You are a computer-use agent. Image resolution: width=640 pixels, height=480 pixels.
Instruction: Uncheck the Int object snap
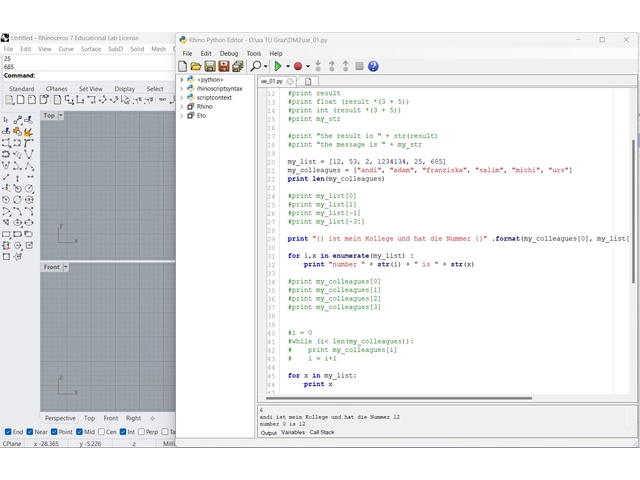tap(123, 432)
